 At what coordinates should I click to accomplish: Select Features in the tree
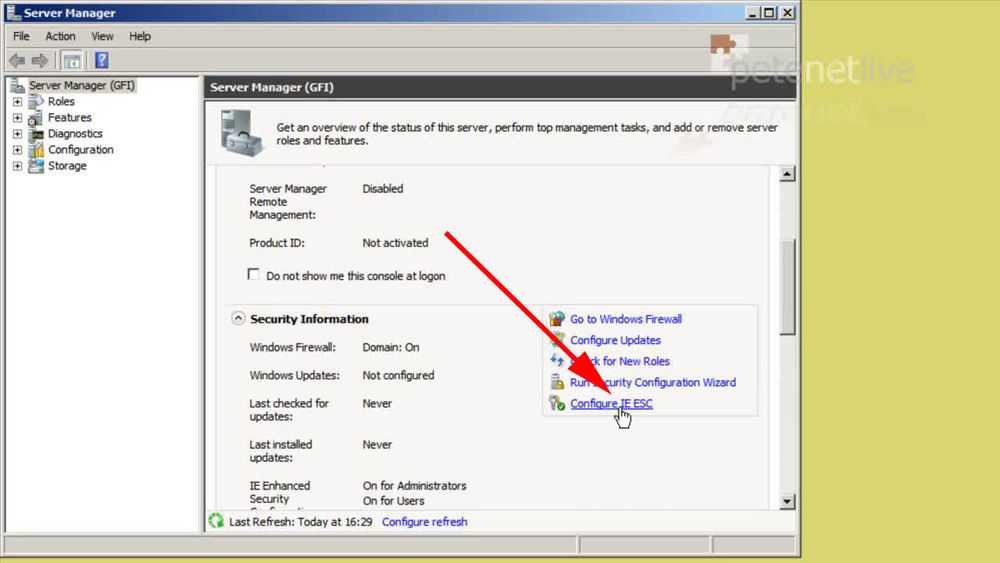(x=70, y=117)
